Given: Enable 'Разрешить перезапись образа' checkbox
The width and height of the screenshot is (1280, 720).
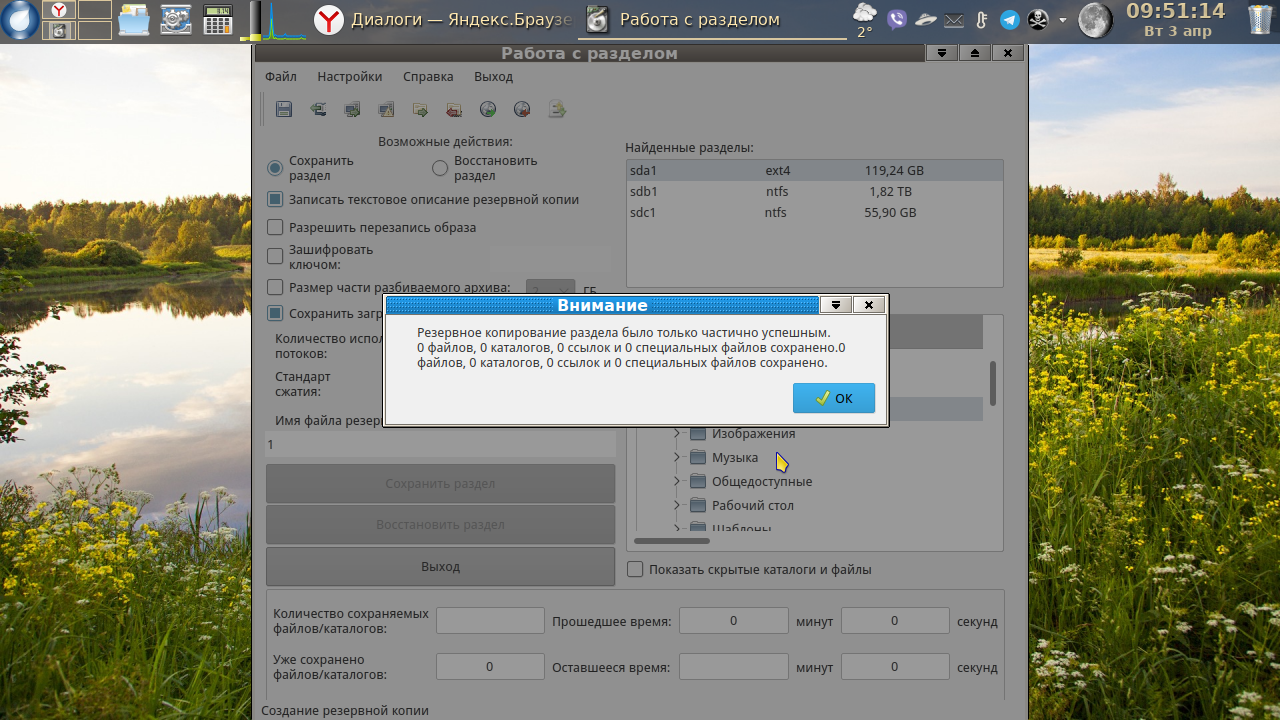Looking at the screenshot, I should pyautogui.click(x=275, y=227).
